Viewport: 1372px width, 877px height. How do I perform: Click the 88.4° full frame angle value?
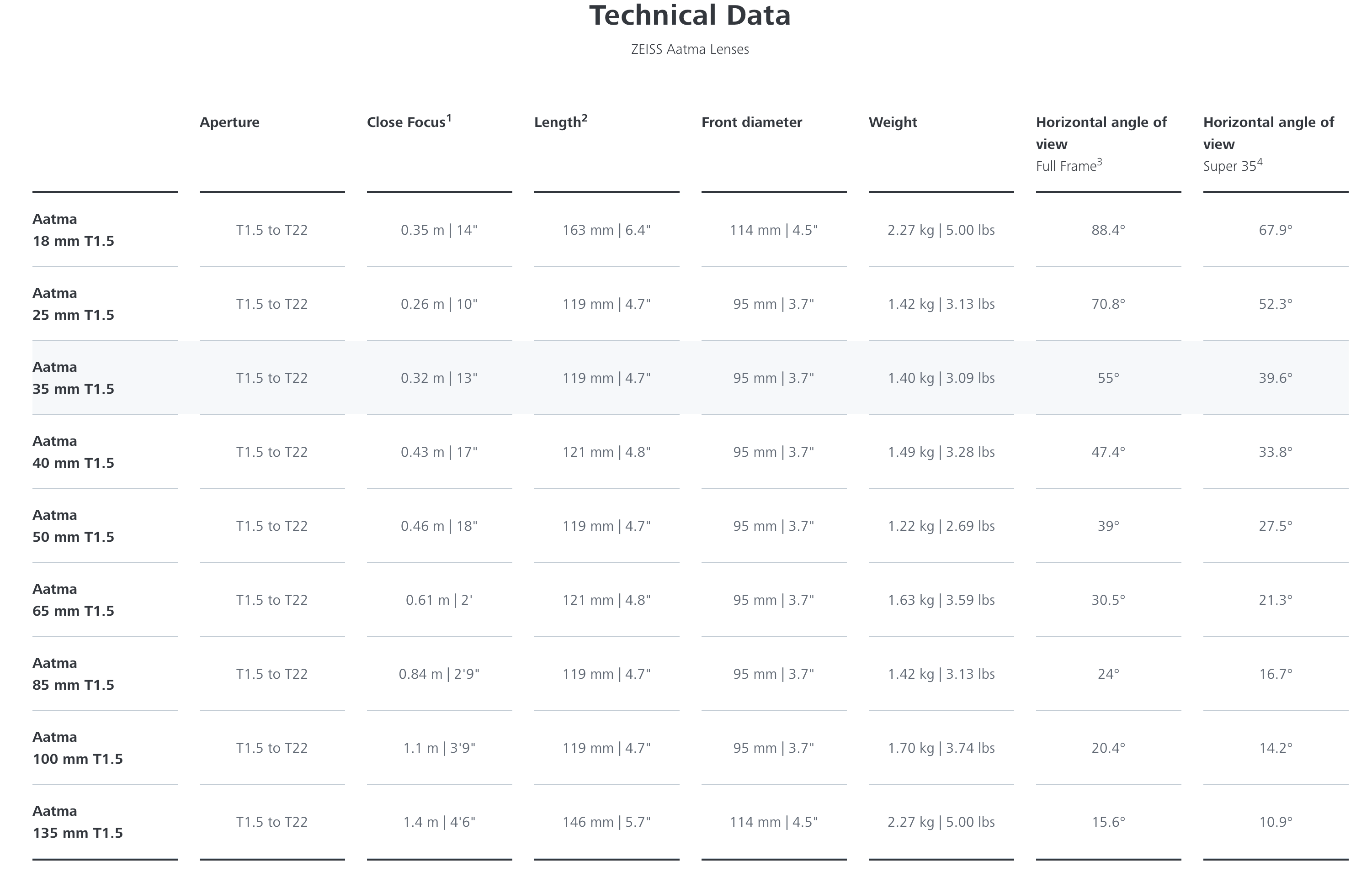[1108, 230]
